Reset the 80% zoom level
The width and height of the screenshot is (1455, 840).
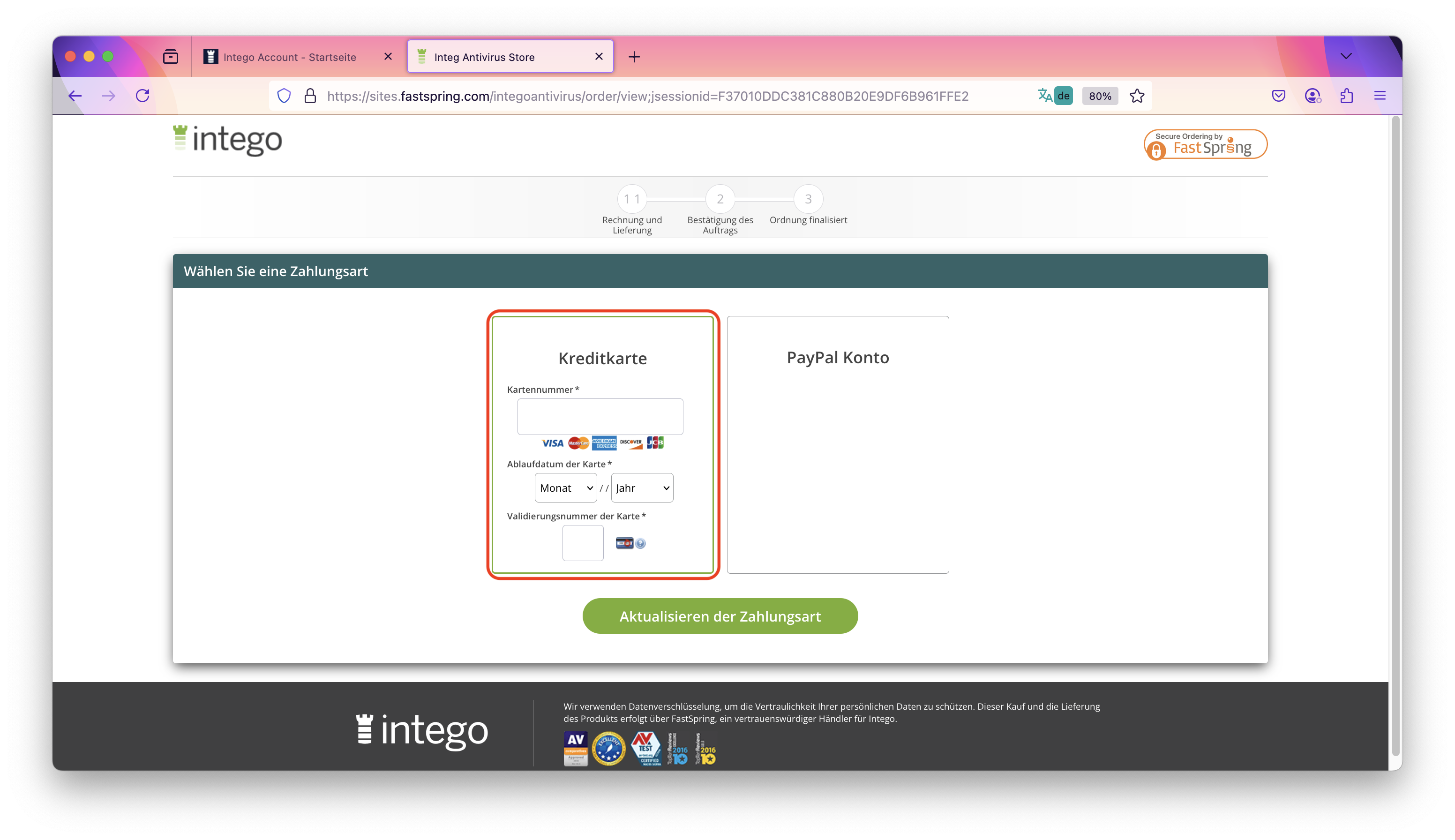pyautogui.click(x=1100, y=96)
